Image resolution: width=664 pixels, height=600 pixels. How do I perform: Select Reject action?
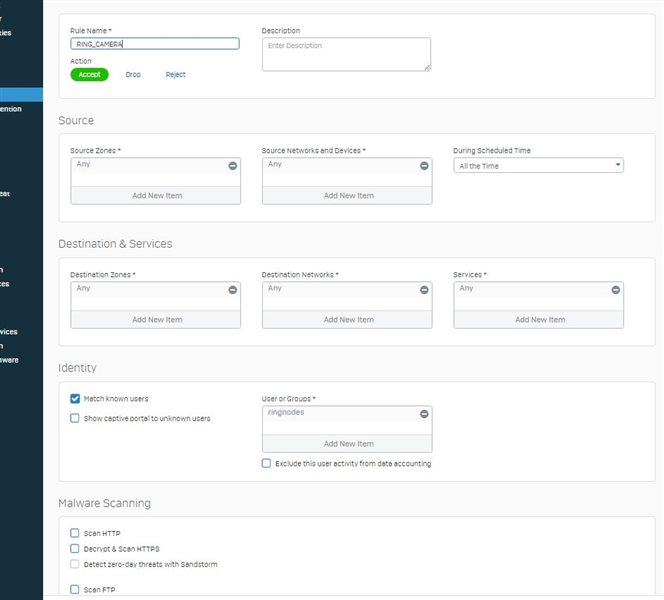point(175,75)
